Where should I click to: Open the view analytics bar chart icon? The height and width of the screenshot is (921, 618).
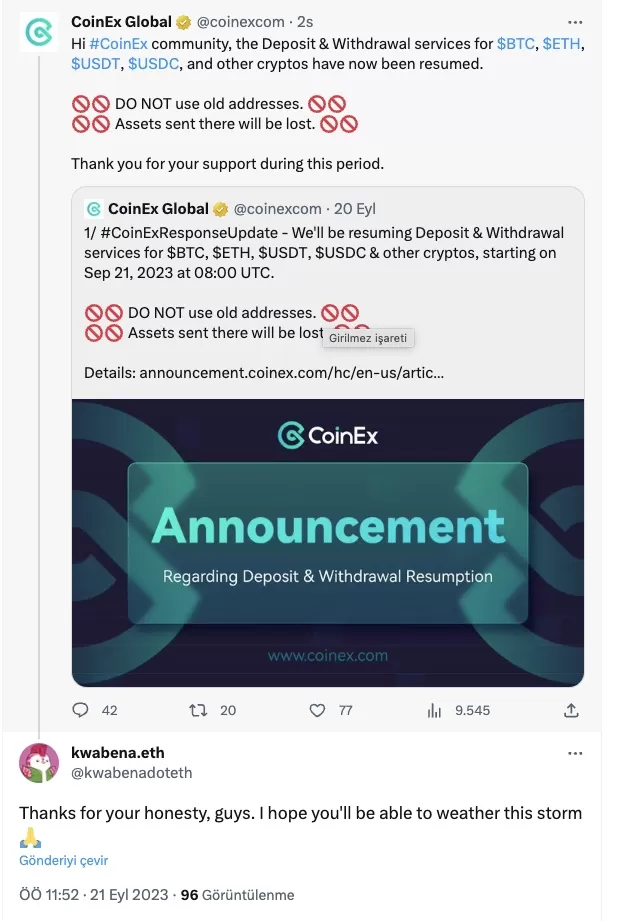(x=434, y=710)
